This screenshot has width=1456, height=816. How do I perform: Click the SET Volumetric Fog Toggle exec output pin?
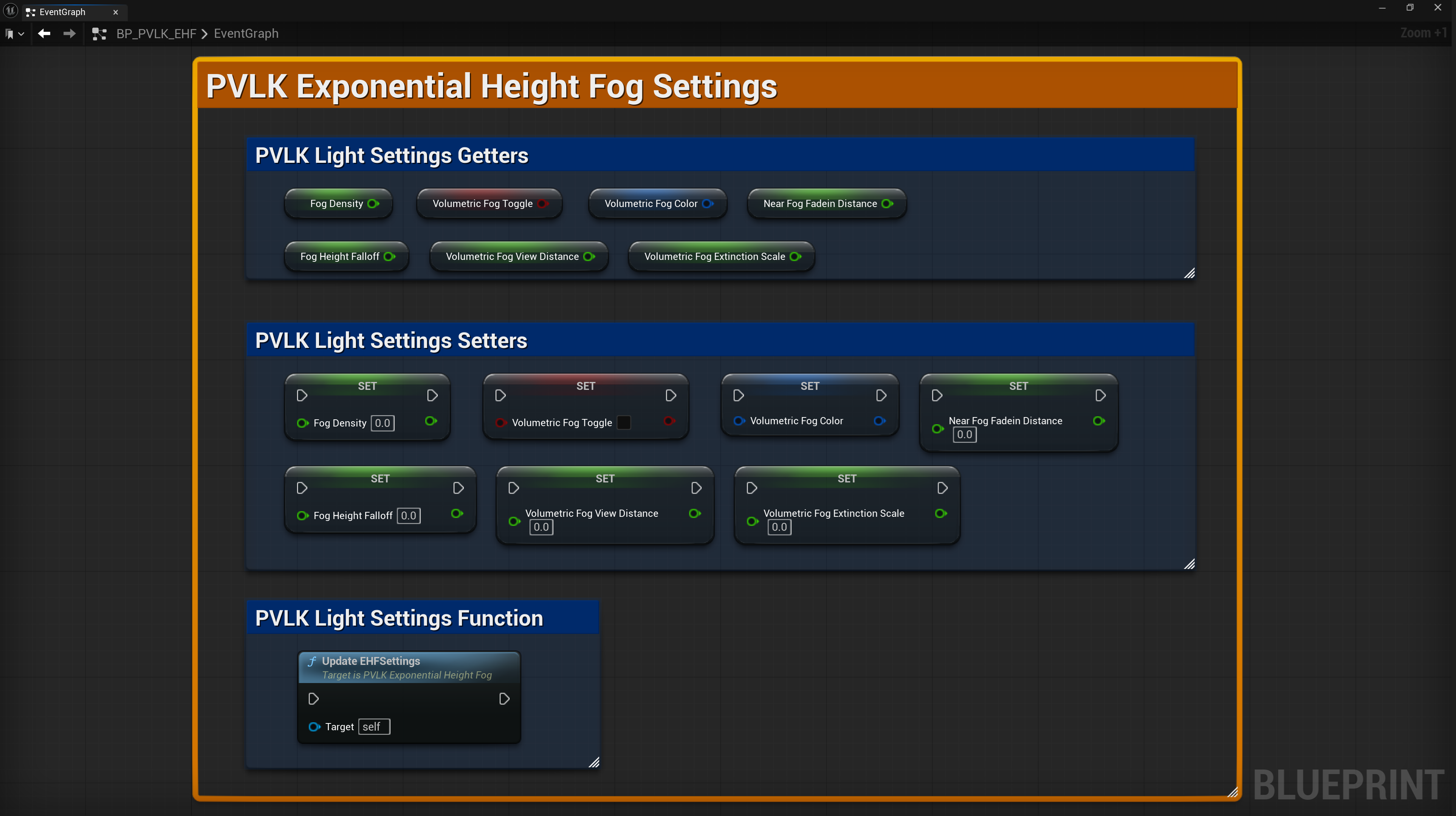pos(671,396)
